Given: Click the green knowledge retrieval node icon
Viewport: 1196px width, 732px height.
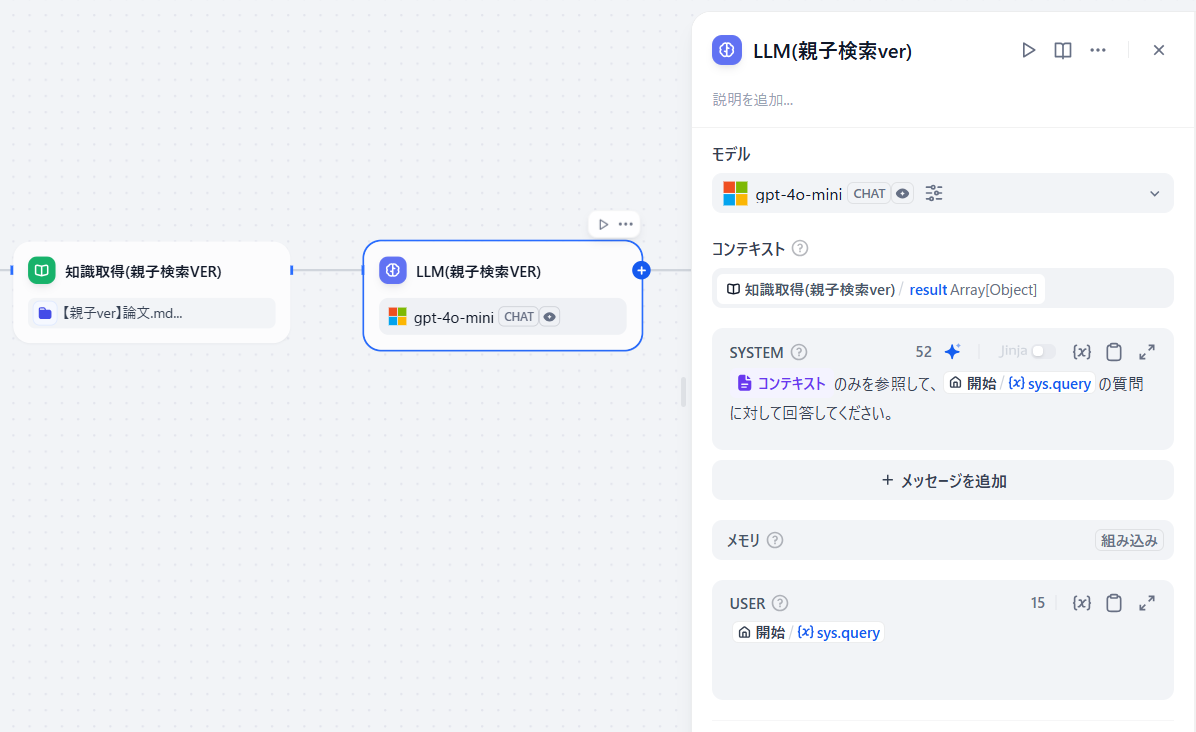Looking at the screenshot, I should click(x=42, y=270).
